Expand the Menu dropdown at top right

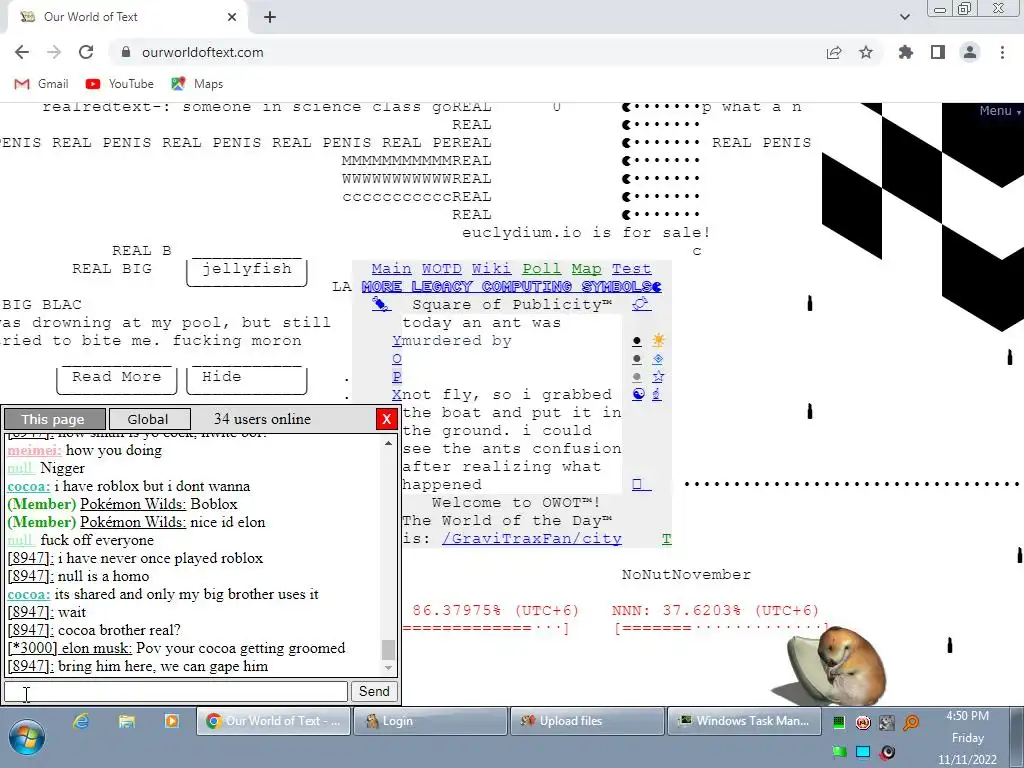999,111
